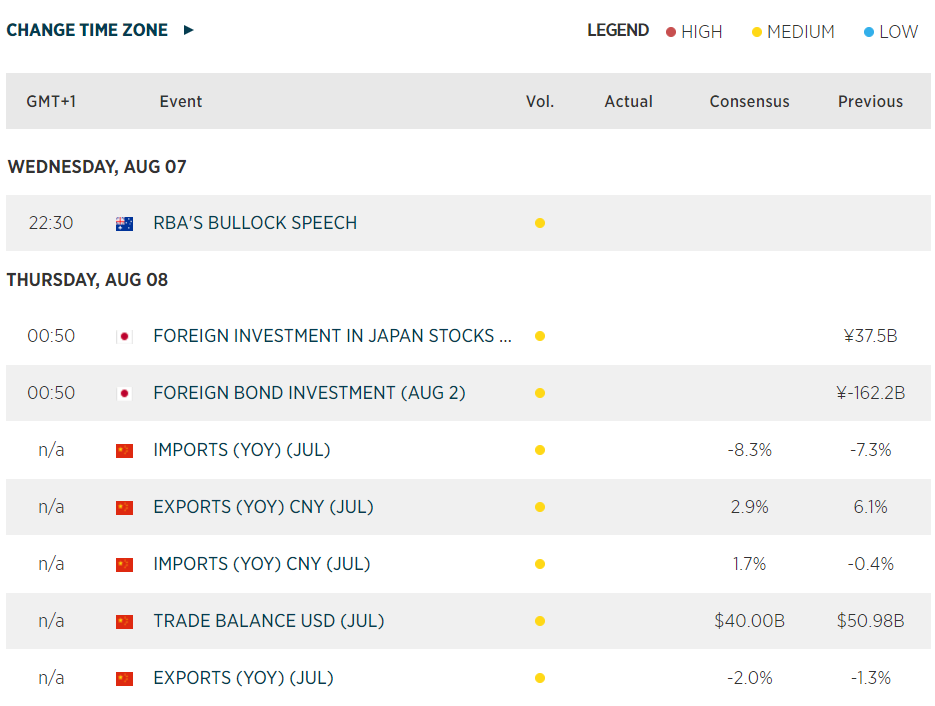The height and width of the screenshot is (706, 935).
Task: Click the Event column header
Action: [x=181, y=101]
